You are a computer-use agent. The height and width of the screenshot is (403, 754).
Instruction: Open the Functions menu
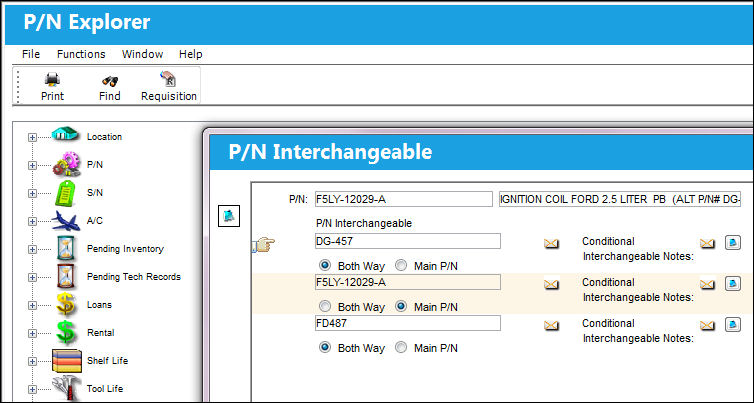pyautogui.click(x=81, y=54)
